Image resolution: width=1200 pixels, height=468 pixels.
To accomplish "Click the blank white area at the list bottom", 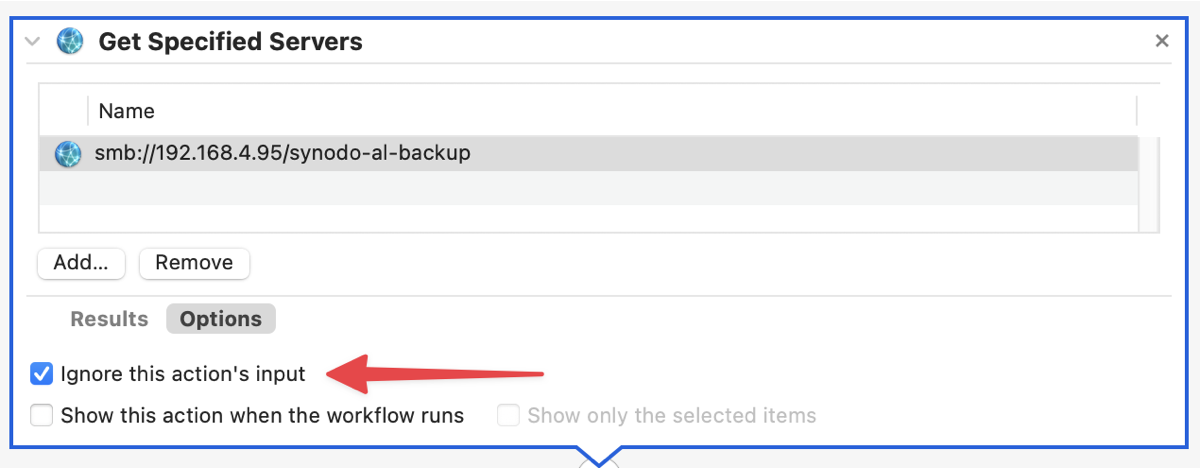I will pyautogui.click(x=588, y=219).
